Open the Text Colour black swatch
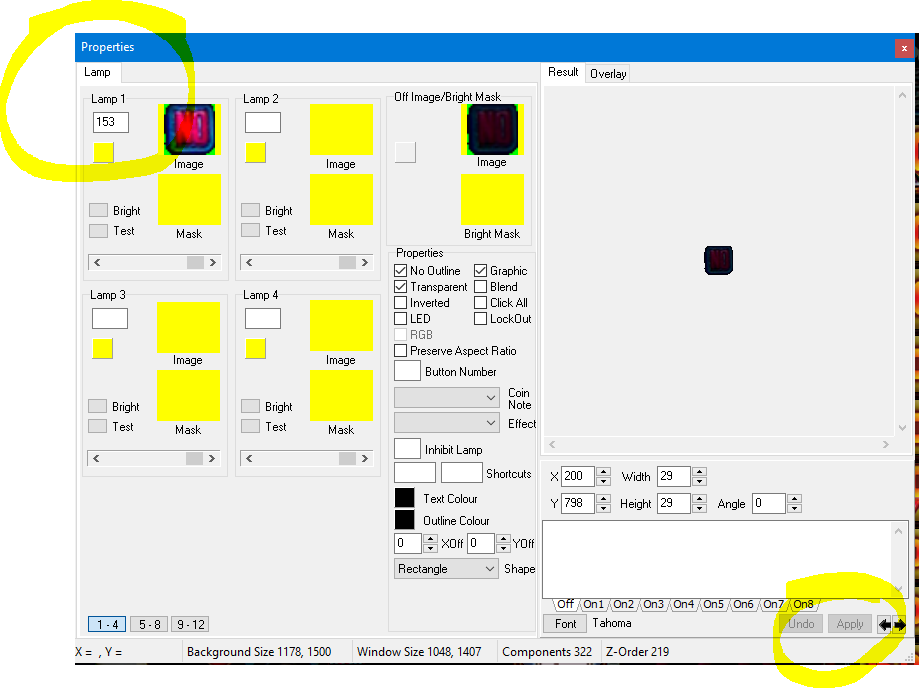This screenshot has width=919, height=688. (404, 498)
